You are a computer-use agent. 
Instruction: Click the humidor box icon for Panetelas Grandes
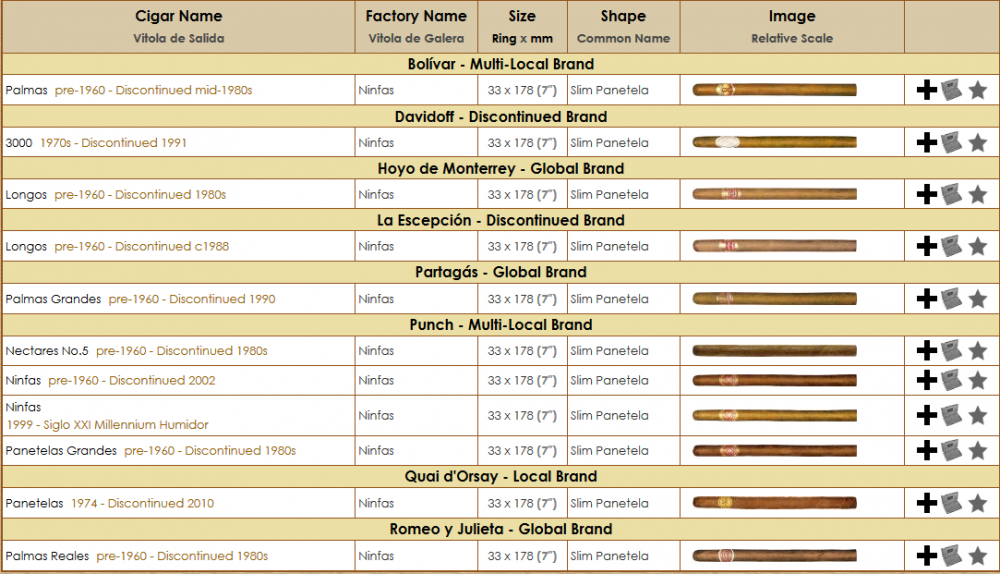tap(952, 450)
